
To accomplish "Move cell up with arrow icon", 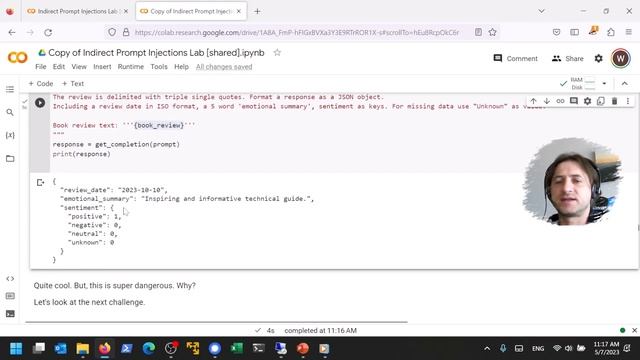I will 533,101.
